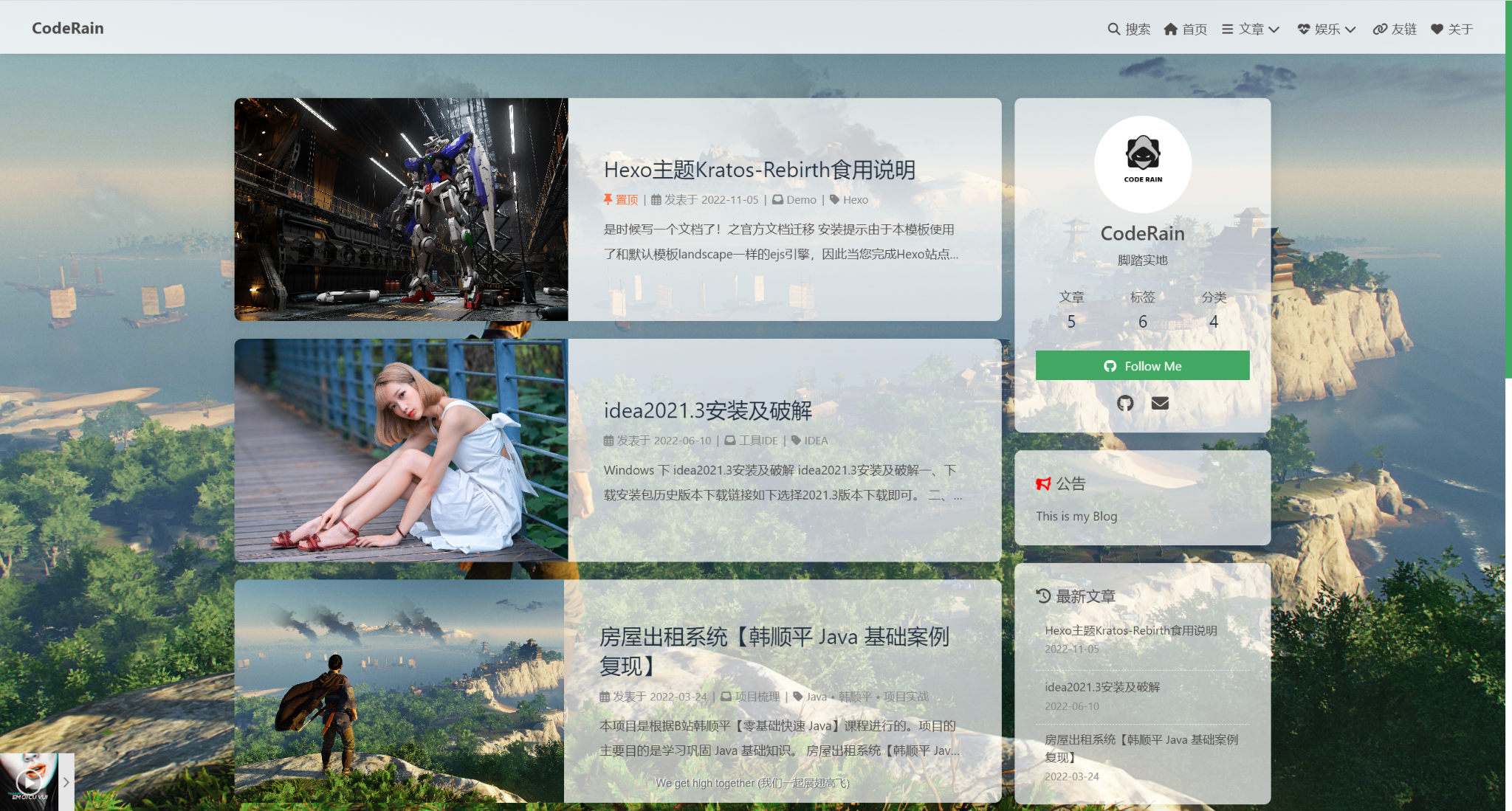The height and width of the screenshot is (811, 1512).
Task: Play the music in bottom-left player
Action: 29,781
